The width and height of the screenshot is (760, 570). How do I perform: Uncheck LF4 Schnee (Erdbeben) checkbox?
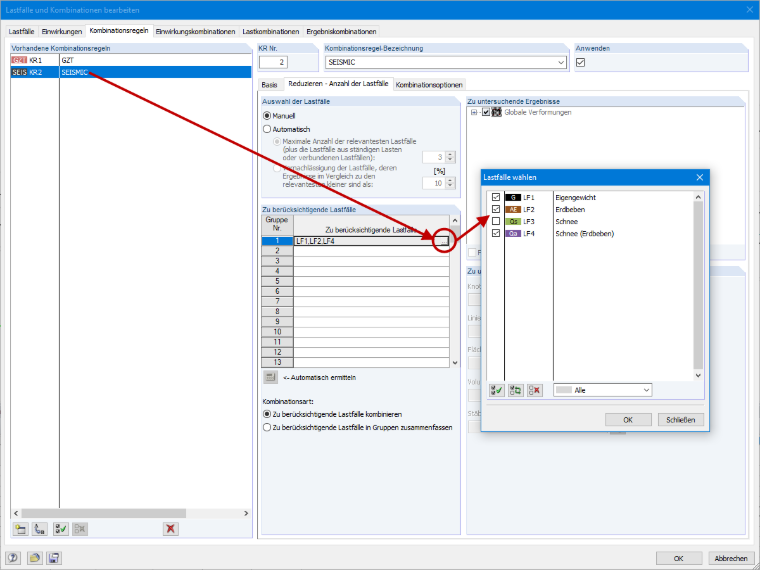click(x=495, y=234)
